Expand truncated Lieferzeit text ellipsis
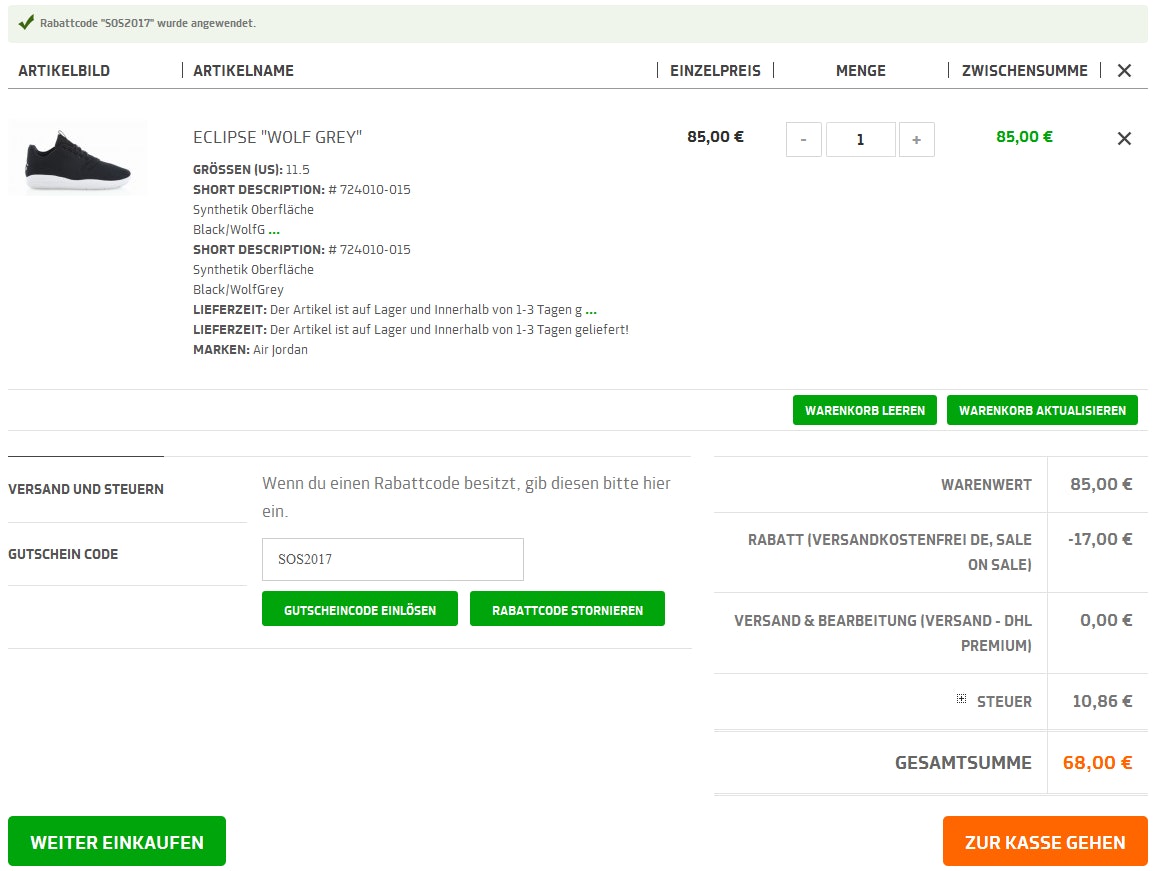 (x=591, y=310)
